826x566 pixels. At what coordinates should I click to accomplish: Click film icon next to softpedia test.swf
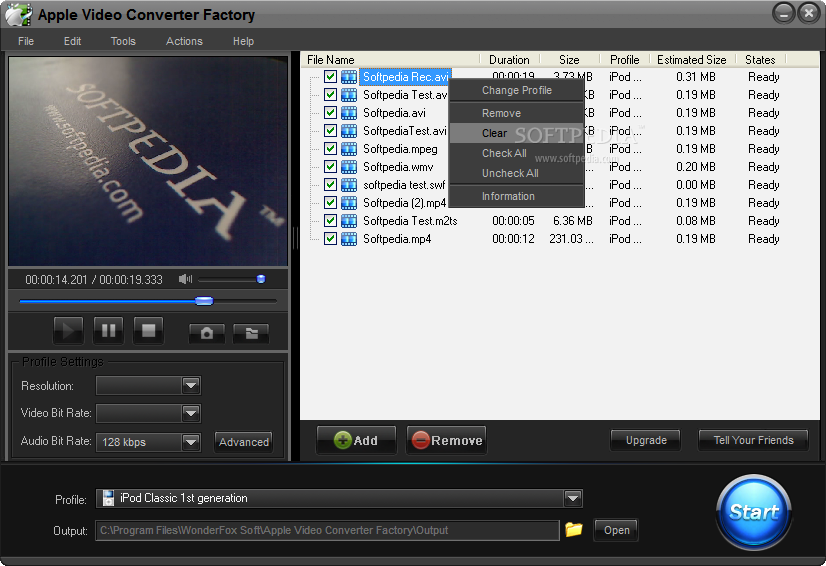(x=349, y=185)
